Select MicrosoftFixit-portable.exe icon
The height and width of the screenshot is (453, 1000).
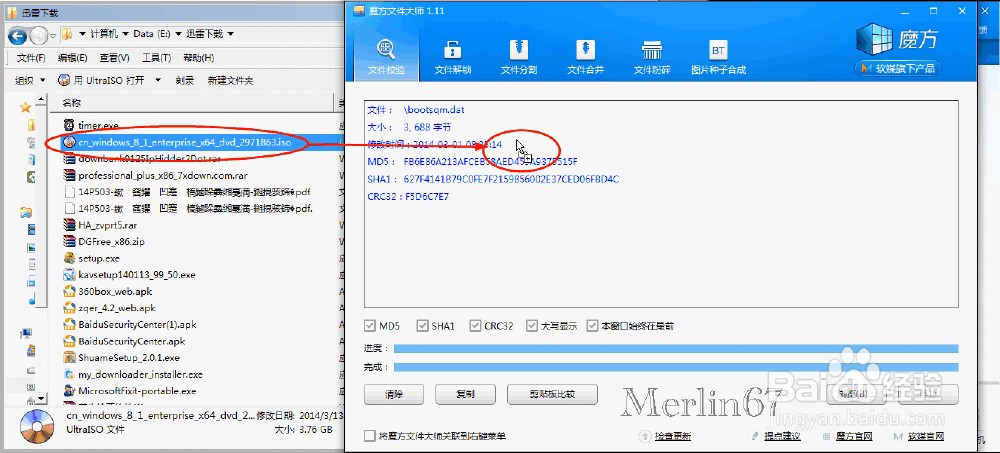tap(70, 390)
